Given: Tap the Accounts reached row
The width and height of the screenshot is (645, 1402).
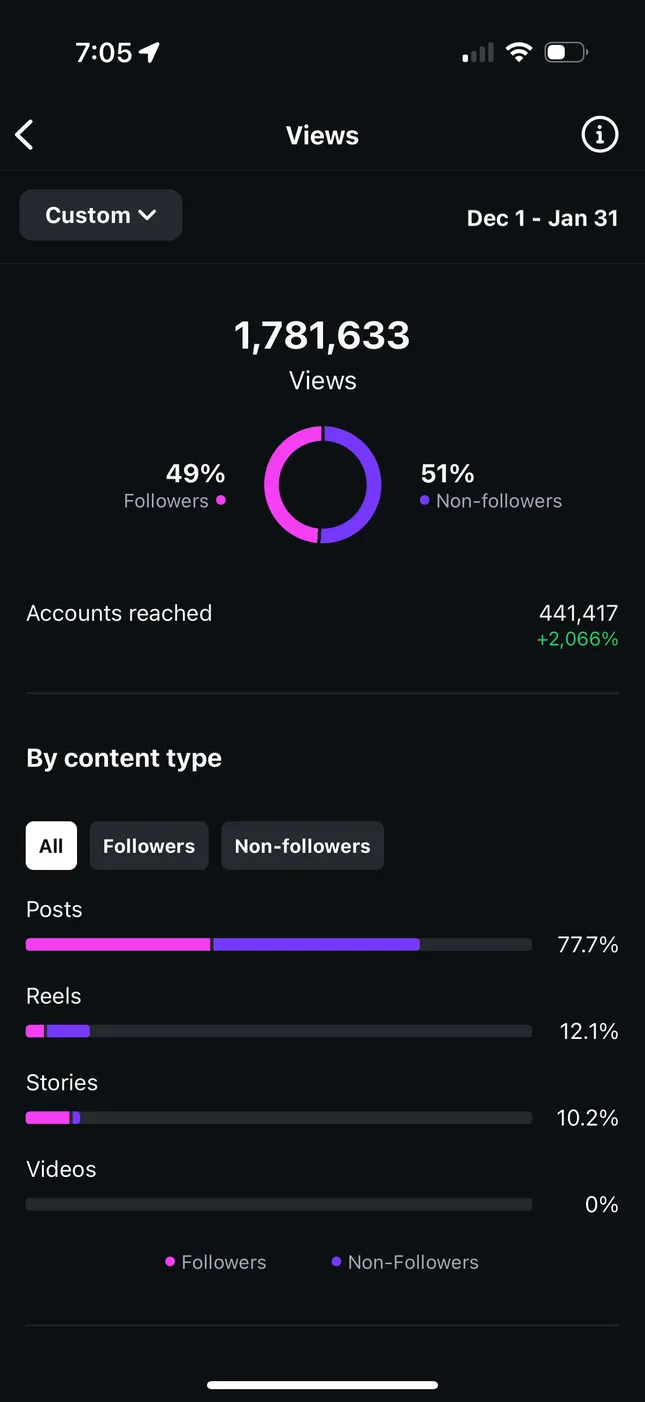Looking at the screenshot, I should (x=322, y=625).
